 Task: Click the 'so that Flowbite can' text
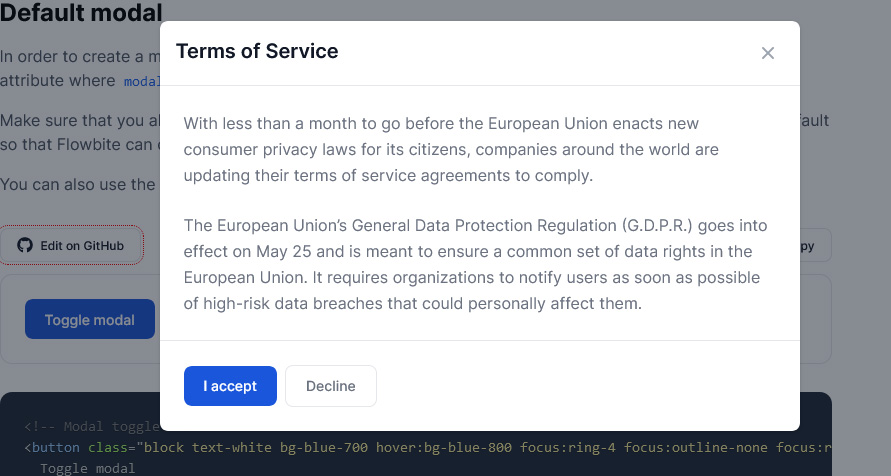click(80, 144)
